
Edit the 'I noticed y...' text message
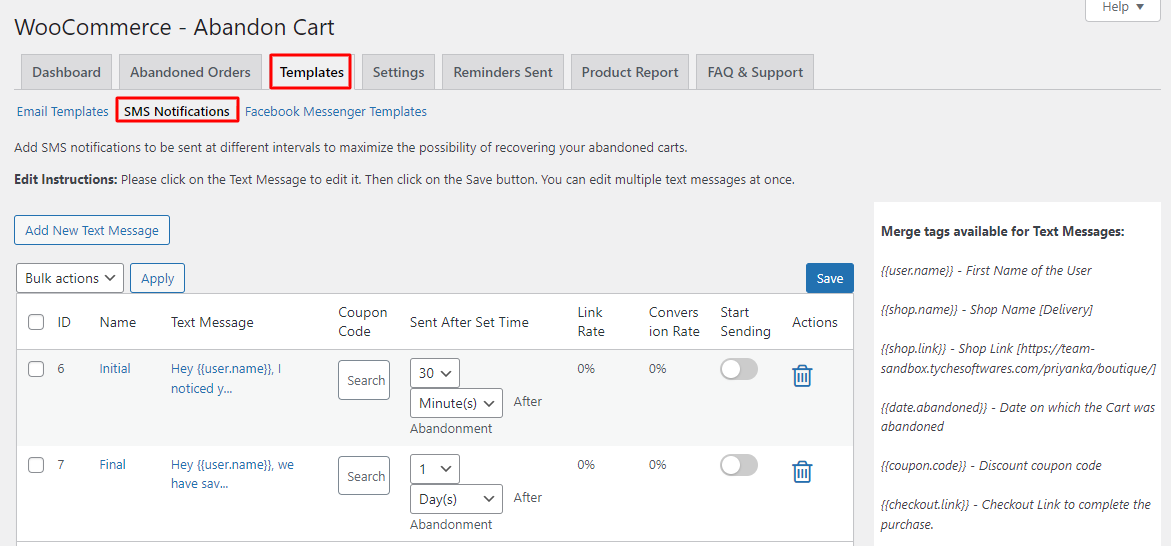click(226, 379)
